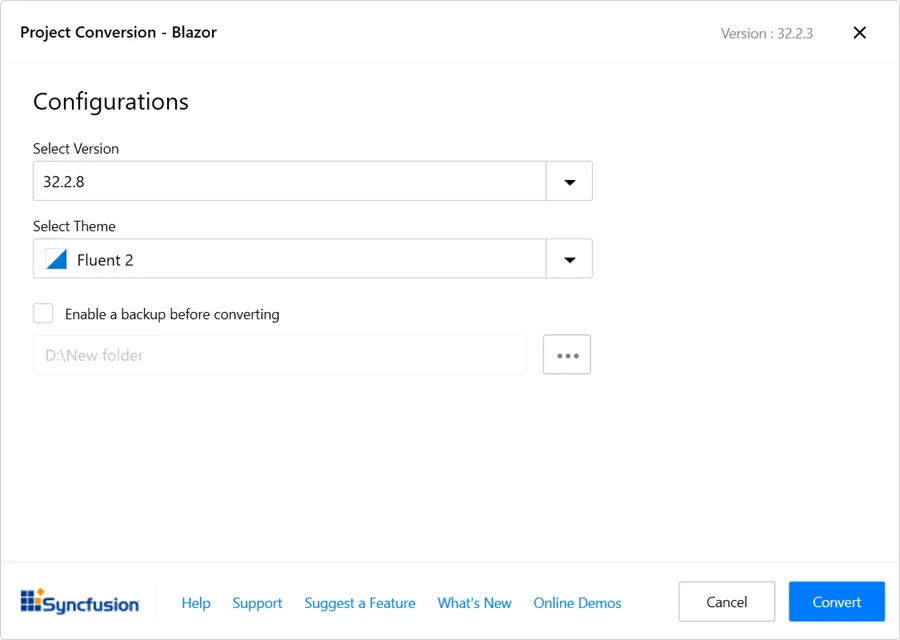Click the Convert button
This screenshot has height=640, width=900.
click(x=836, y=601)
